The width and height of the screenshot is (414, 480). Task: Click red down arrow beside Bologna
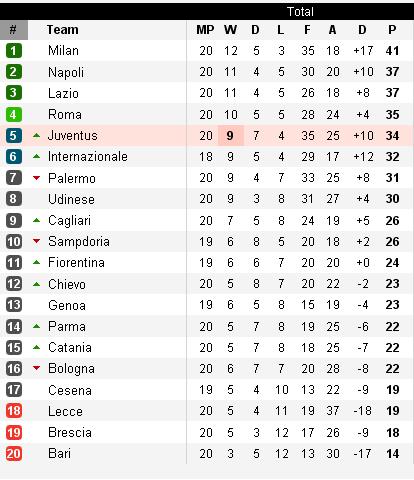(x=37, y=368)
